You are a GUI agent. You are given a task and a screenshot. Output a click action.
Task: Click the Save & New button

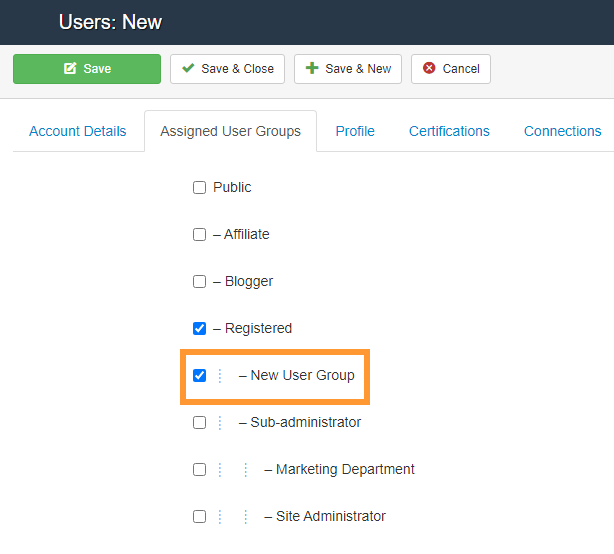[347, 69]
